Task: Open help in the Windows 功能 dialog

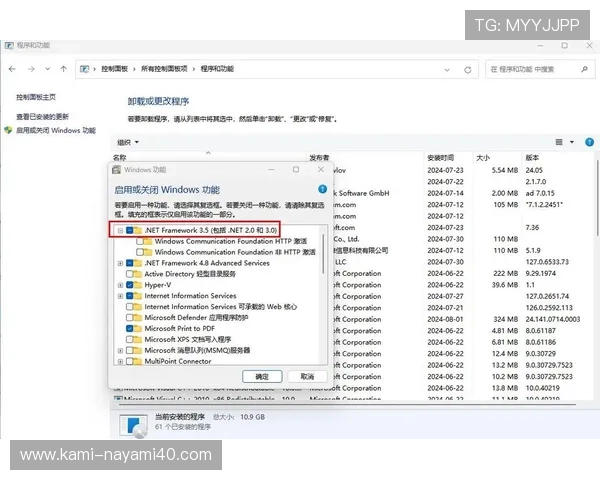Action: (323, 189)
